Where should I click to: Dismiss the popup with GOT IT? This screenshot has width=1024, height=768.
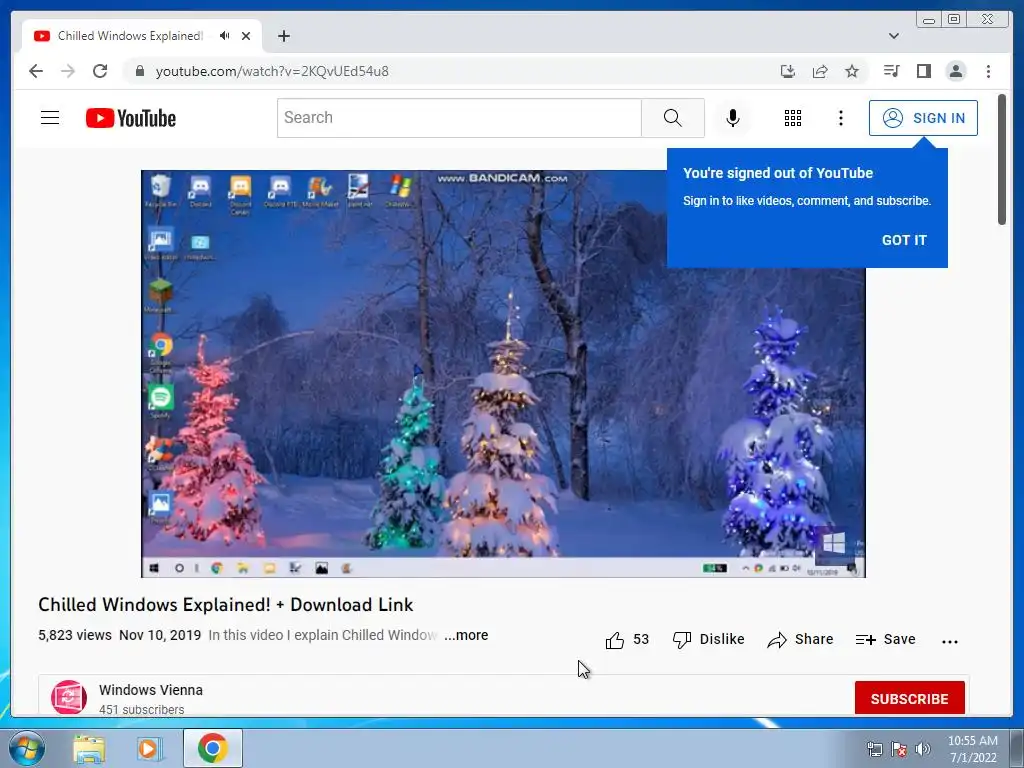904,240
